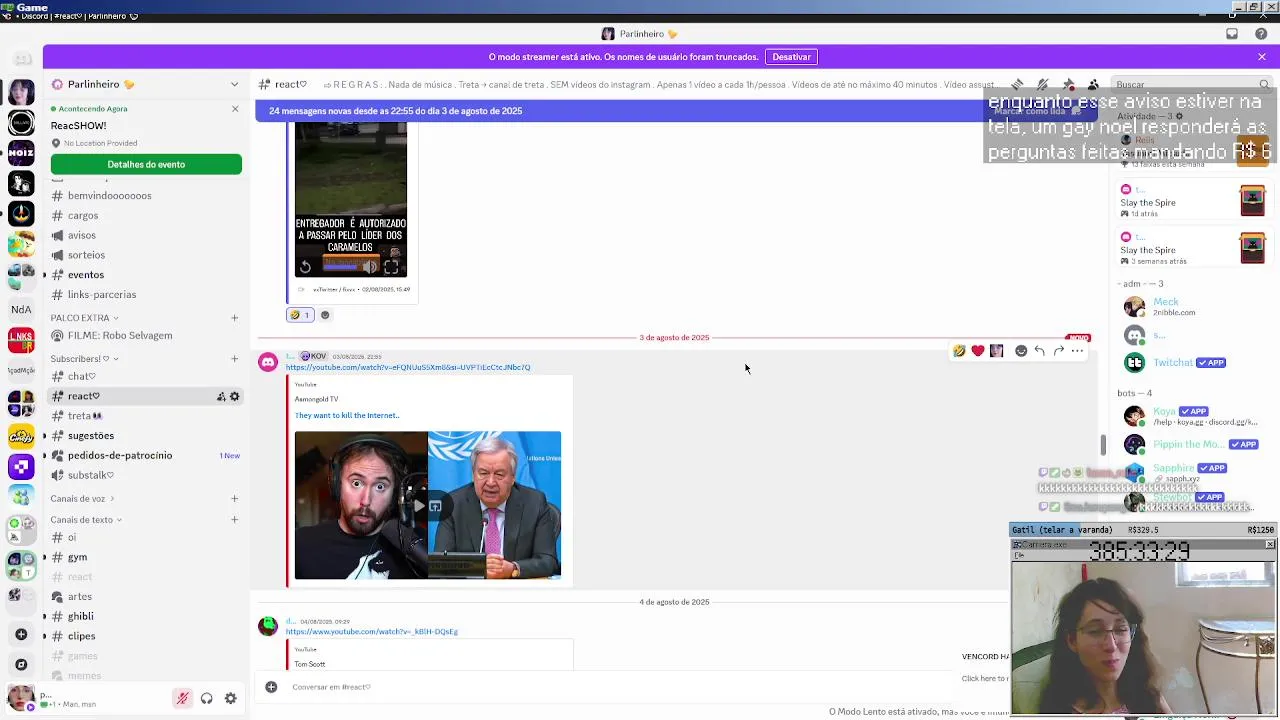Toggle headphones deafen in user panel
Viewport: 1280px width, 720px height.
[x=206, y=699]
